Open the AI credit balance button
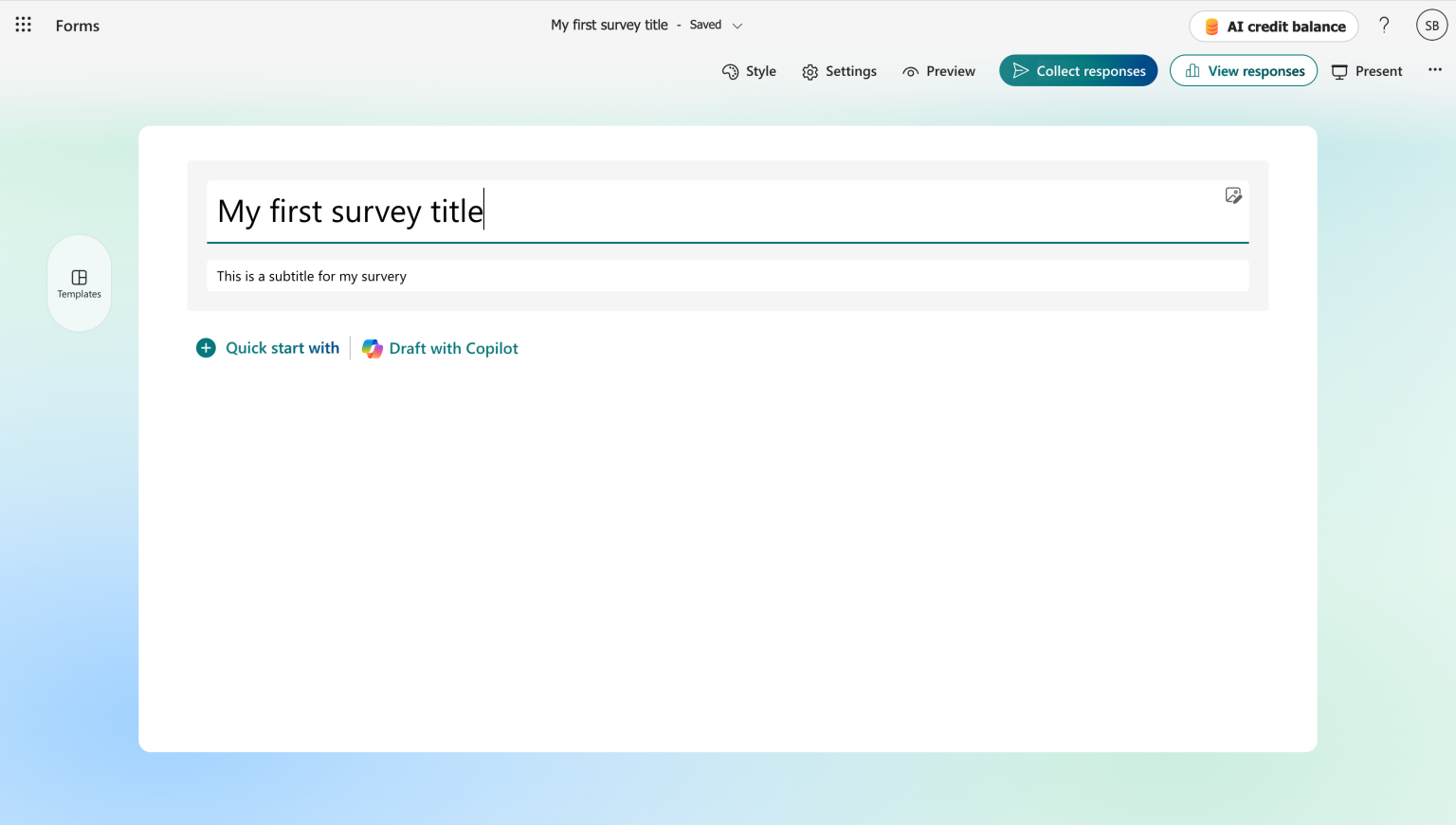 1273,27
